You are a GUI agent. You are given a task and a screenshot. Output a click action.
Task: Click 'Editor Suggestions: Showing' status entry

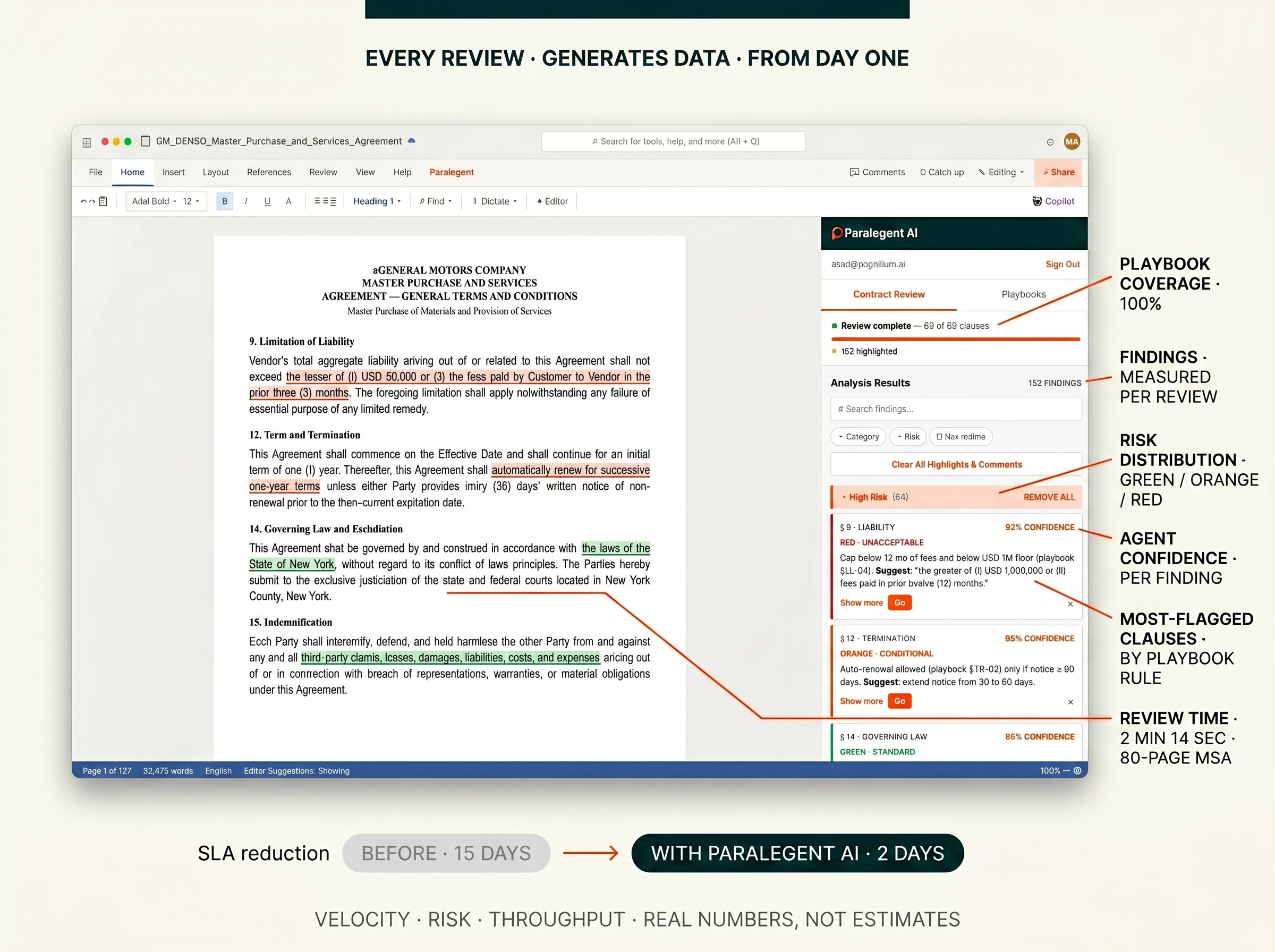[x=297, y=771]
